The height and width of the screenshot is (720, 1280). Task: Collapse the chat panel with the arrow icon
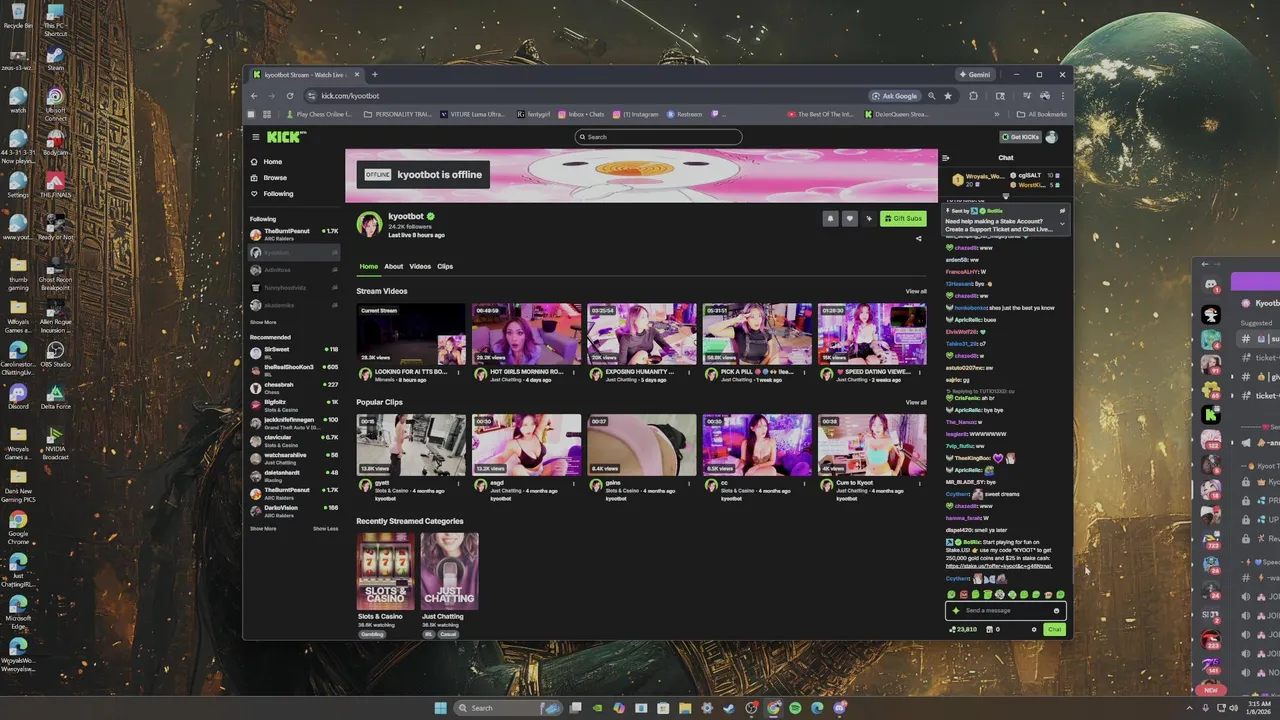945,157
